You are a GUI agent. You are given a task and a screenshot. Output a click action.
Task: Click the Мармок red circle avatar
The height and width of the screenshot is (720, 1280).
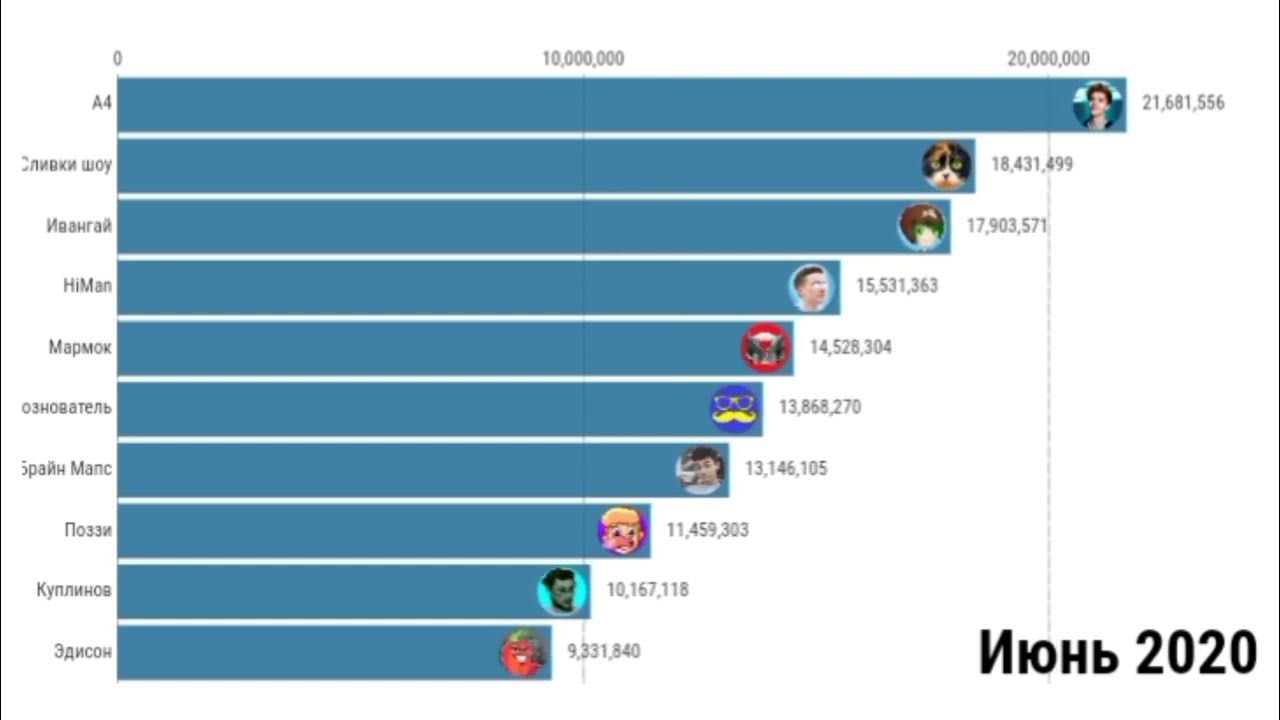coord(766,348)
